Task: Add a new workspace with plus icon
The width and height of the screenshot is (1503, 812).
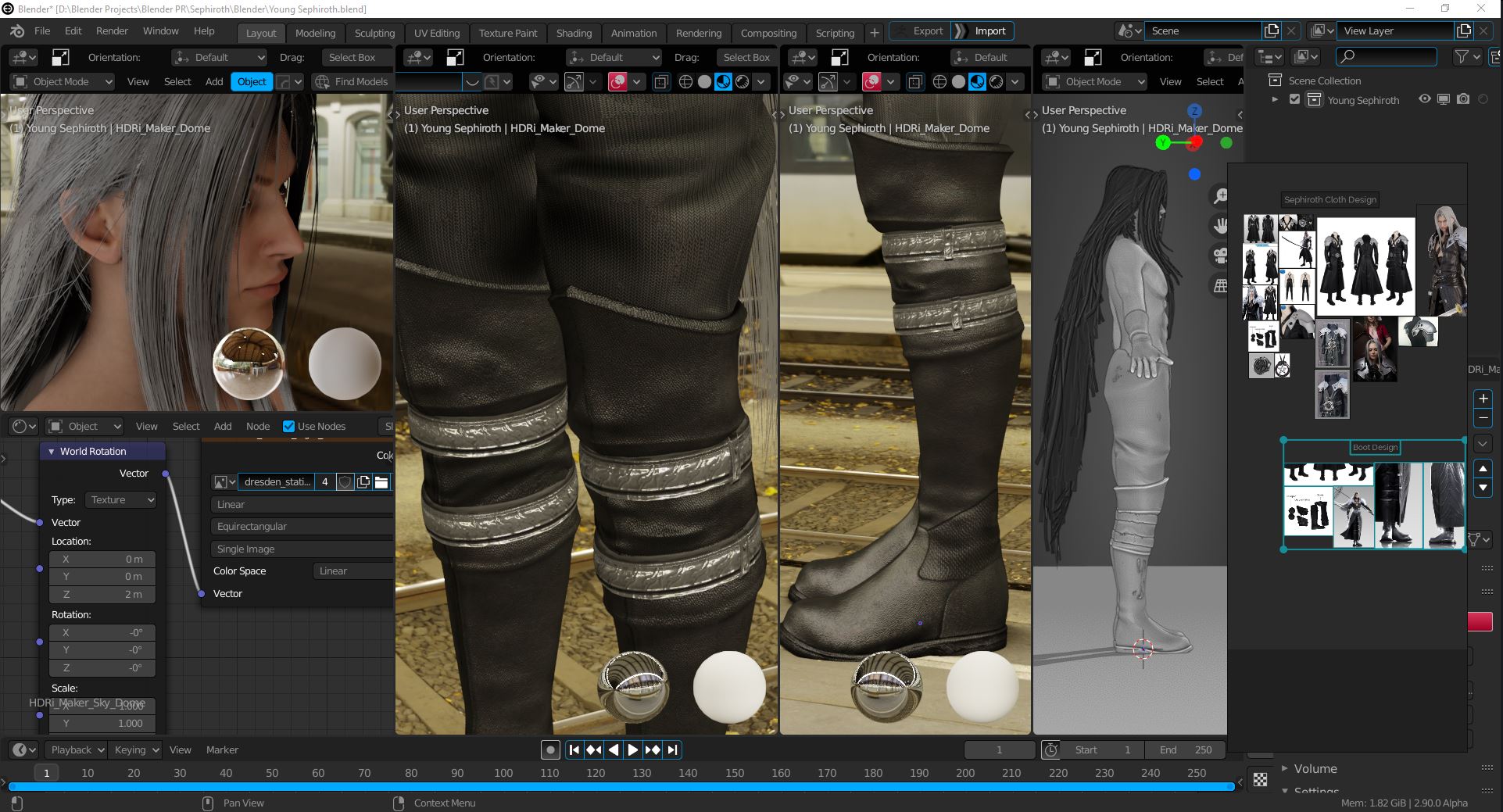Action: (x=875, y=33)
